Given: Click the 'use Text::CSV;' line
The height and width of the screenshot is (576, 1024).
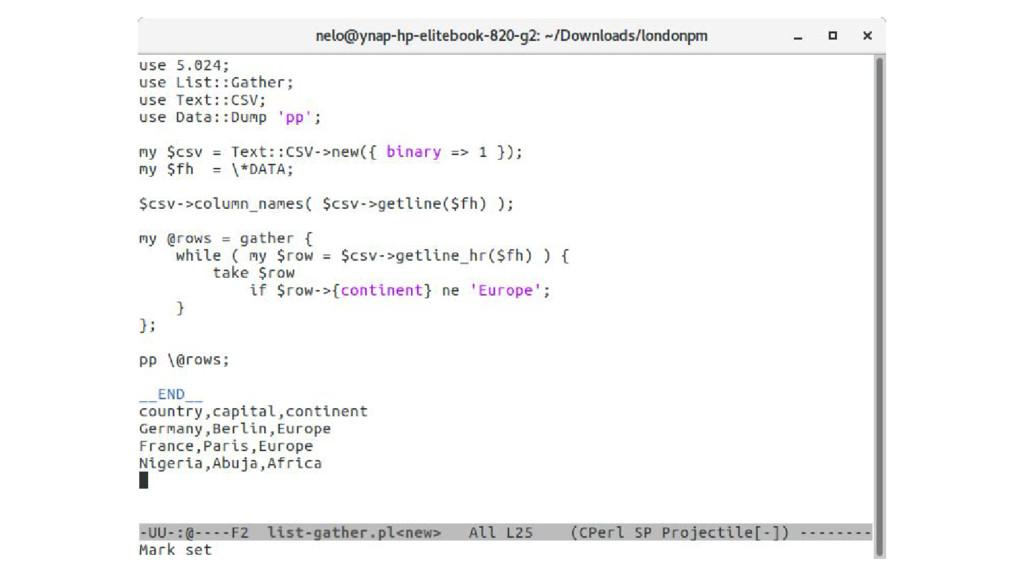Looking at the screenshot, I should coord(202,100).
